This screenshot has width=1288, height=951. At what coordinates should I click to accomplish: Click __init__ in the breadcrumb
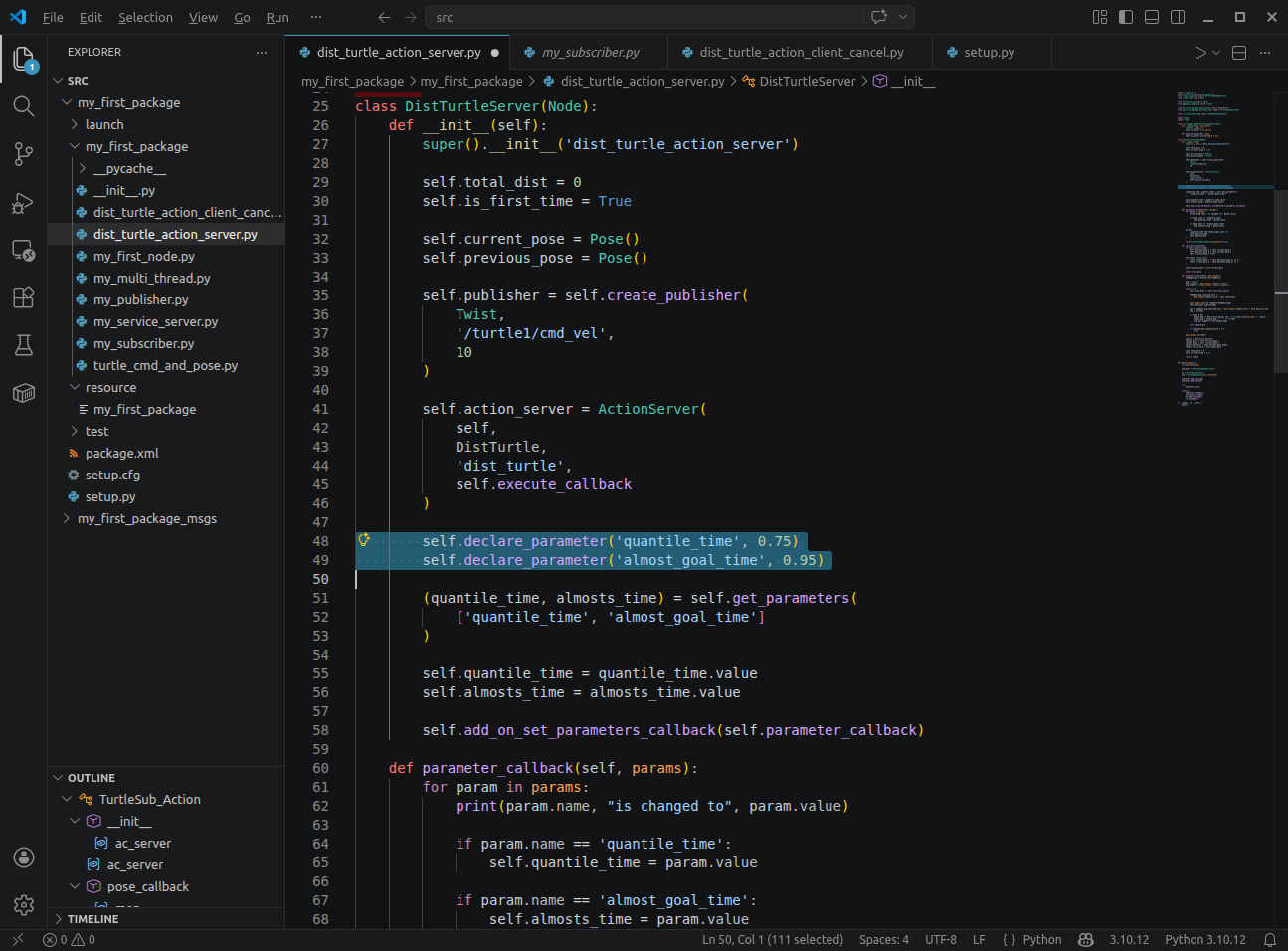(912, 82)
